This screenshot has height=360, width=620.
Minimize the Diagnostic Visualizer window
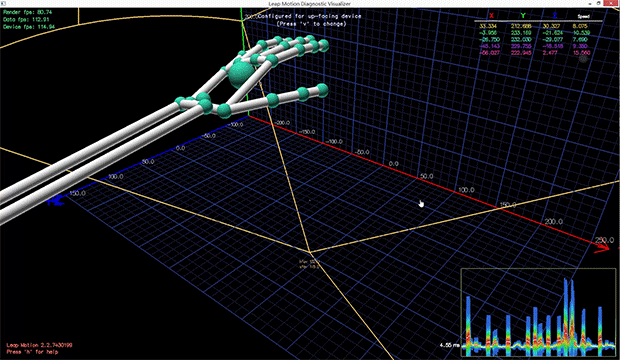point(590,3)
